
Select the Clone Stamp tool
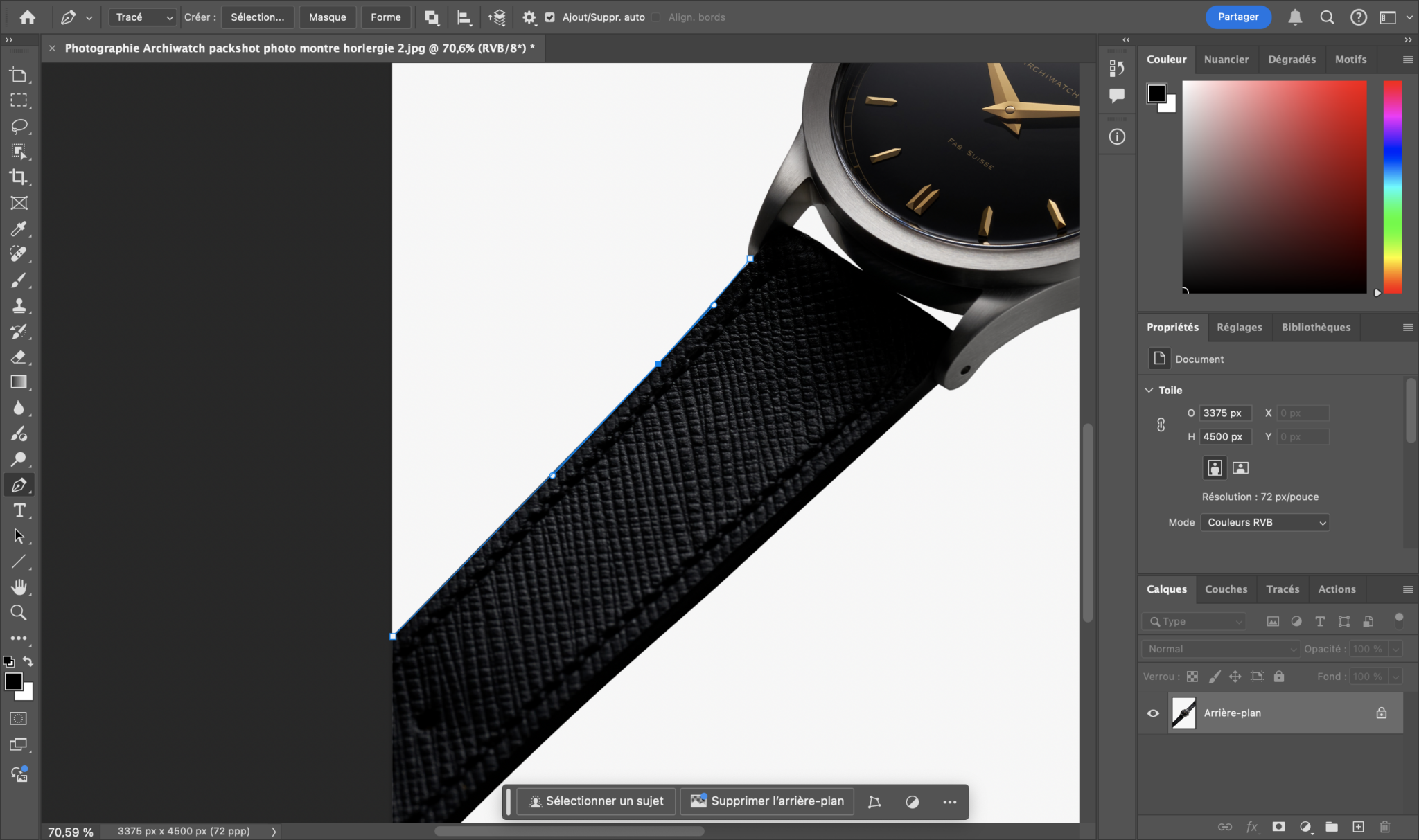coord(19,305)
